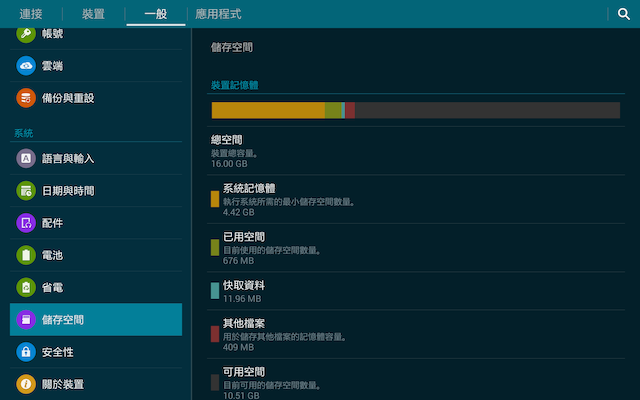Tap the 省電 power saving icon
The height and width of the screenshot is (400, 640).
tap(26, 287)
